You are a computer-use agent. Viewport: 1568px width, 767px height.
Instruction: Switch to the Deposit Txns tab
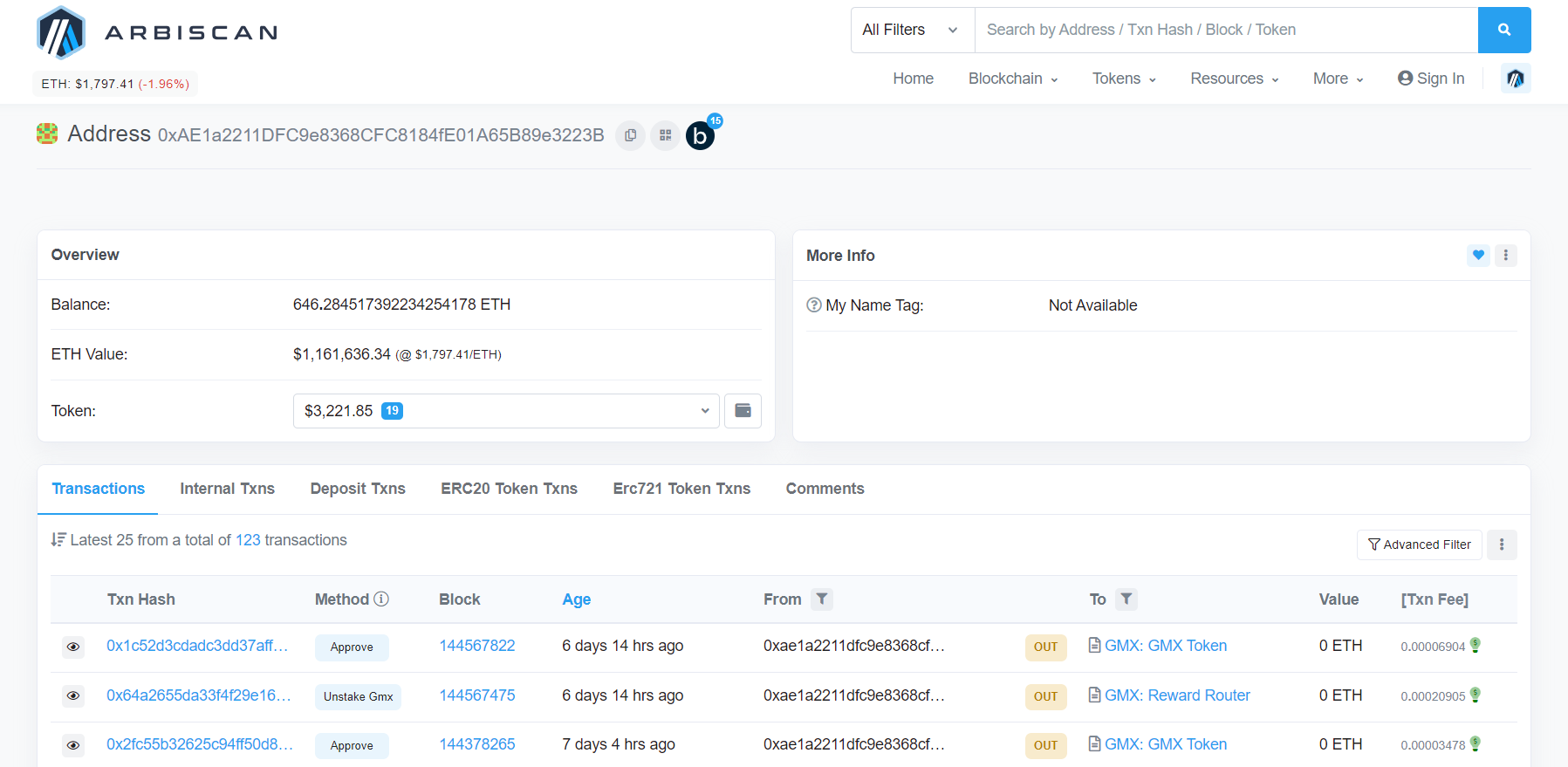pos(358,489)
